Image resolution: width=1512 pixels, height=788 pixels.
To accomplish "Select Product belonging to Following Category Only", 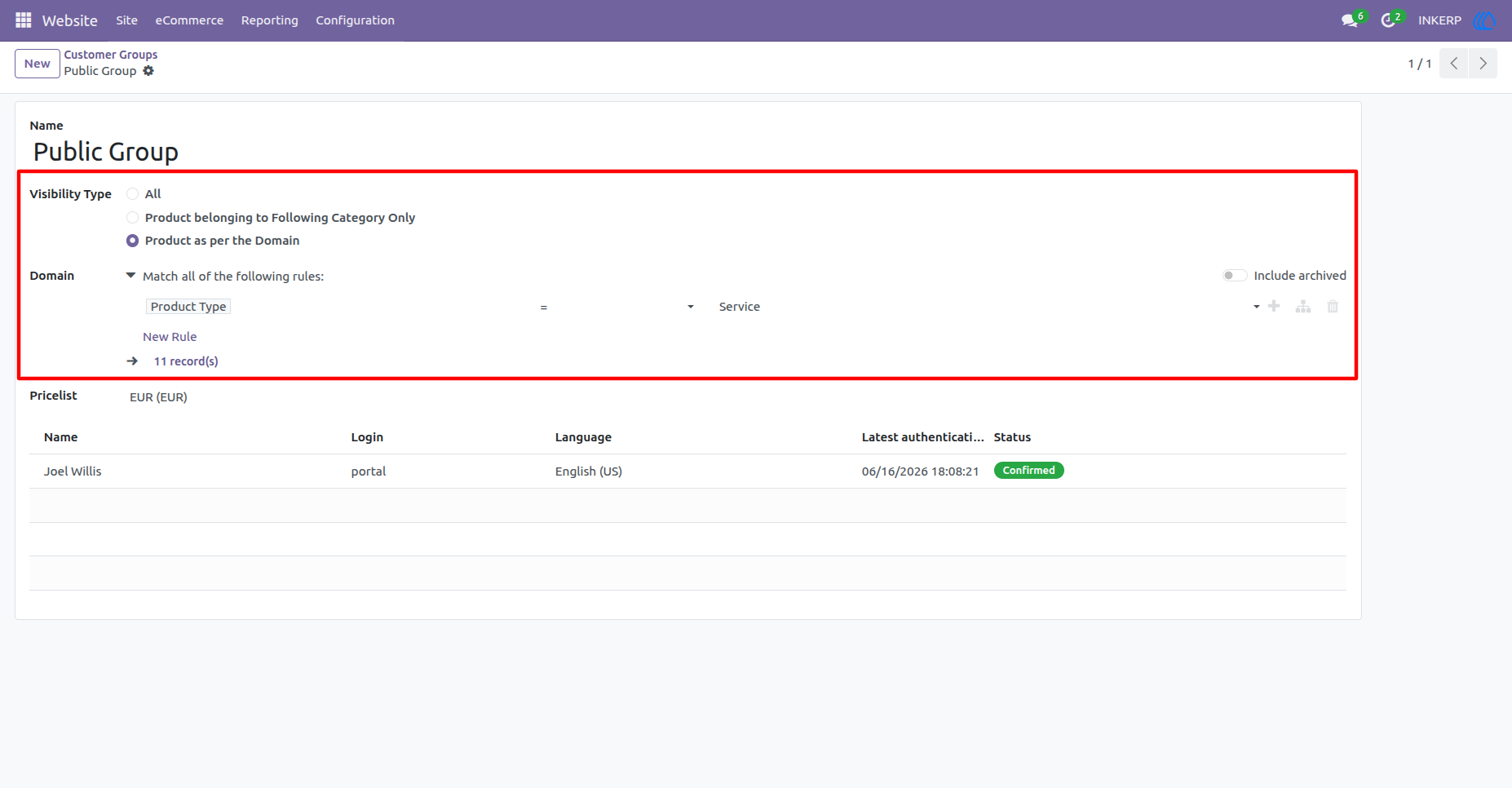I will pyautogui.click(x=132, y=218).
